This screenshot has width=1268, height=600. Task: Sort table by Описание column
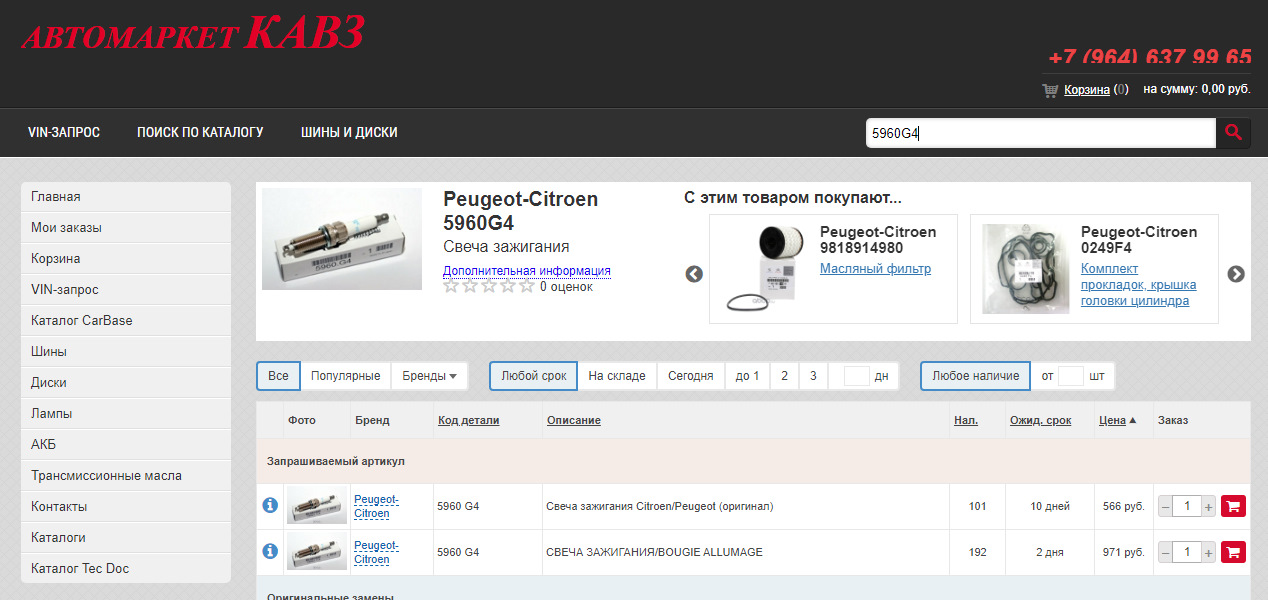tap(574, 420)
